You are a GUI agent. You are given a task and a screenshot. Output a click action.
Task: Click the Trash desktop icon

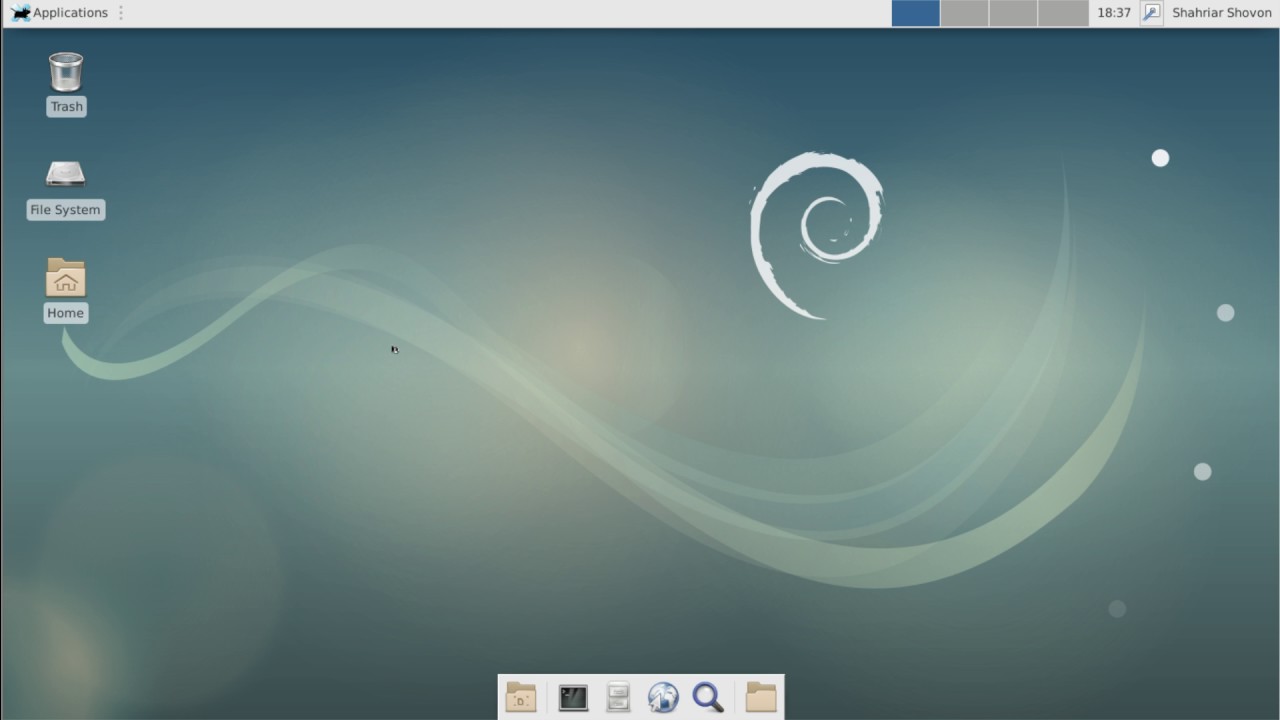coord(66,72)
